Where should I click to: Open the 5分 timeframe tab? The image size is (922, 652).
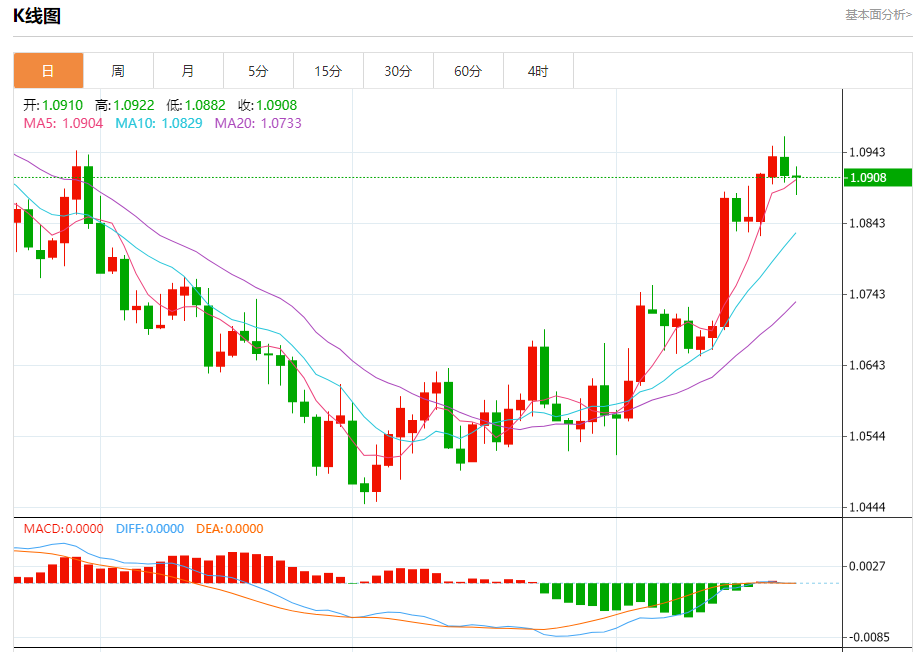[258, 71]
